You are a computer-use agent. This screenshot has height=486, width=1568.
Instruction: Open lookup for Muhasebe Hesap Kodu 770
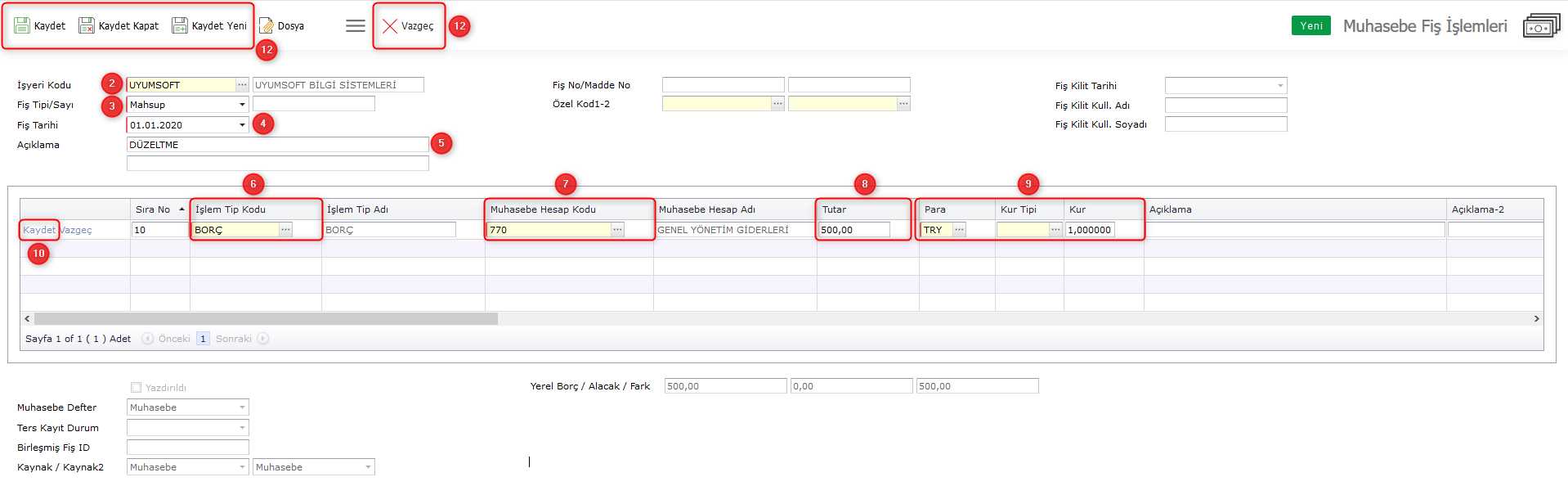point(617,230)
